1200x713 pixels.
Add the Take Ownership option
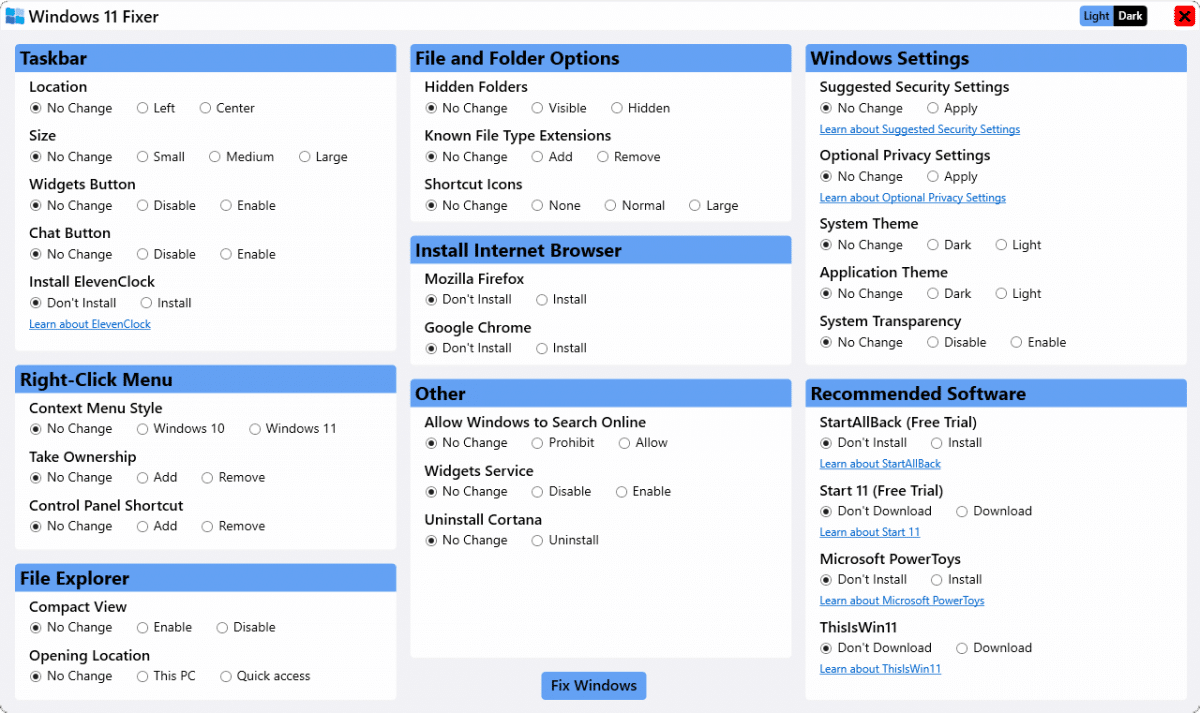144,477
